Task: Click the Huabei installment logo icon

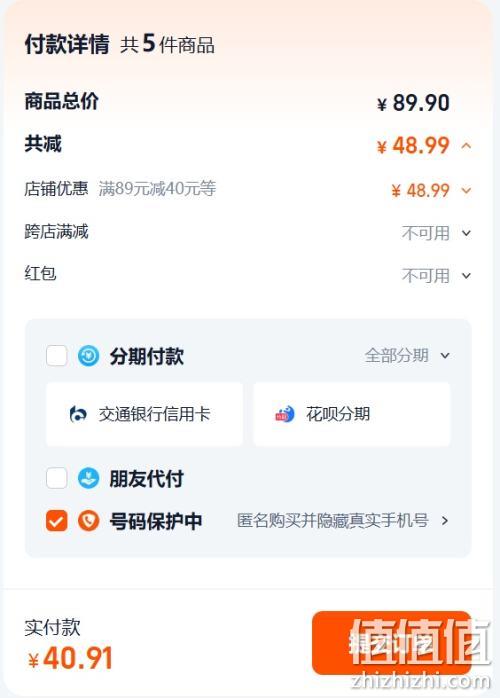Action: [285, 414]
